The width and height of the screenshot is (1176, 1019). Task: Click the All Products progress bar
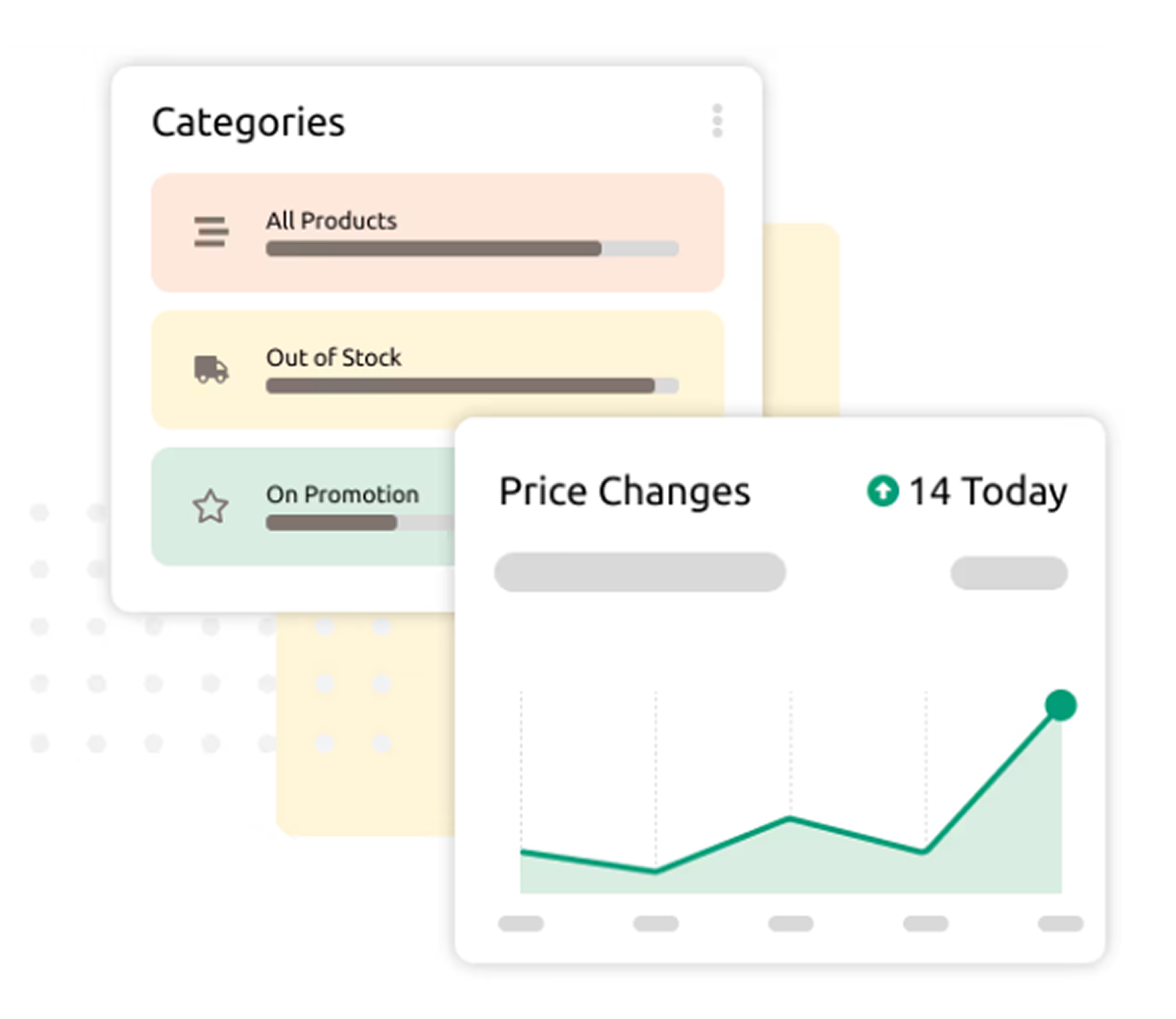[471, 249]
